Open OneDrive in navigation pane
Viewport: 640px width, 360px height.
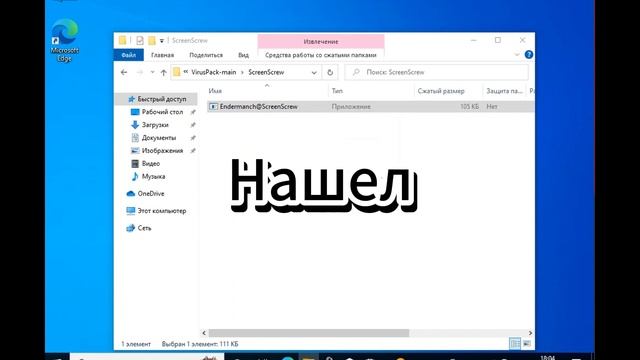point(145,193)
